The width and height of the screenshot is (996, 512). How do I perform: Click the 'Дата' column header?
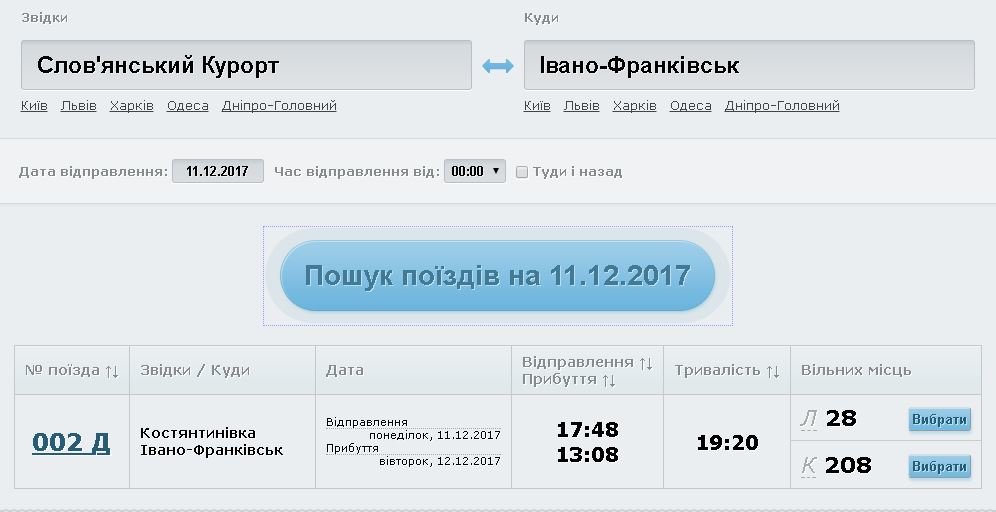pyautogui.click(x=344, y=370)
